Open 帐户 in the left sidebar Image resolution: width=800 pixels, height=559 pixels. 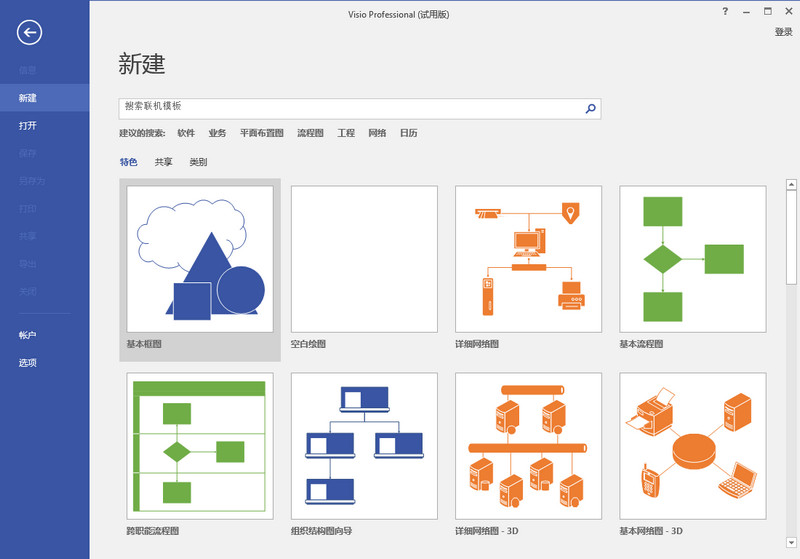pyautogui.click(x=28, y=335)
